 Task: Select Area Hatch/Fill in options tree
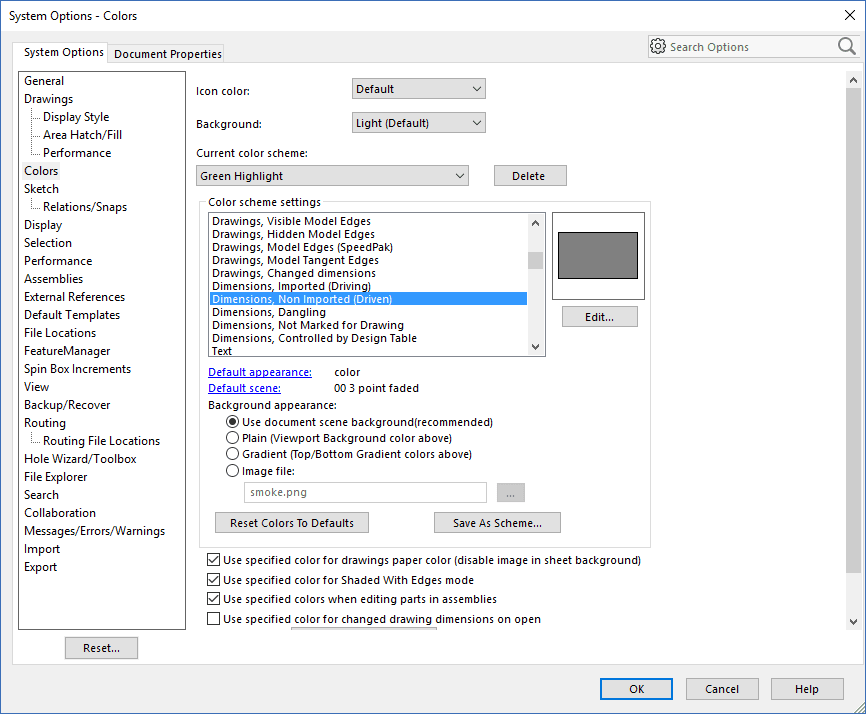tap(83, 135)
